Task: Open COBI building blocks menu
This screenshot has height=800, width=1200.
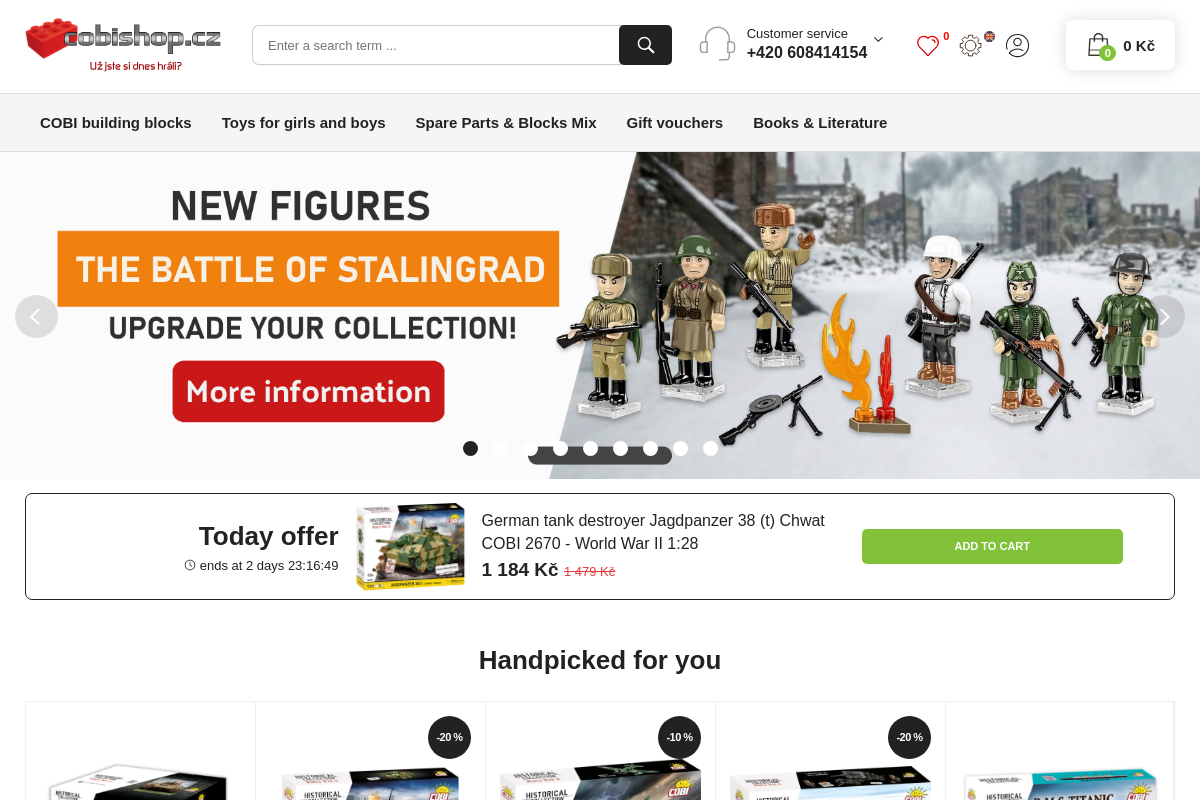Action: [116, 123]
